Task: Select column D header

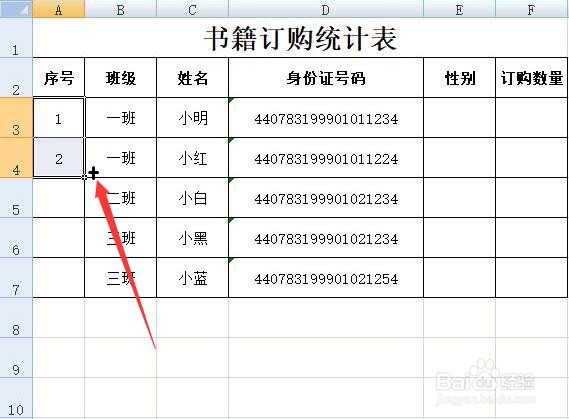Action: (326, 9)
